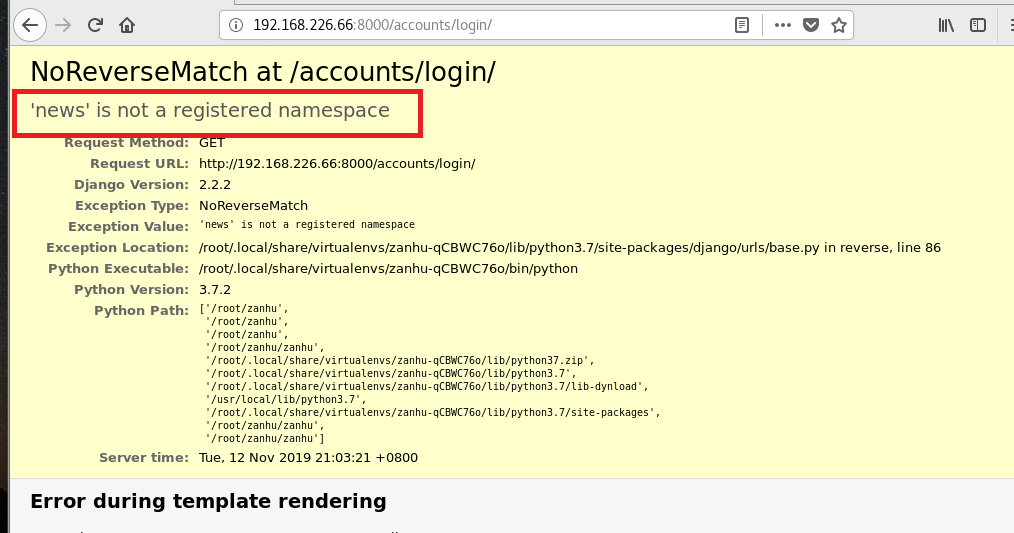
Task: Show site information for this address
Action: point(236,25)
